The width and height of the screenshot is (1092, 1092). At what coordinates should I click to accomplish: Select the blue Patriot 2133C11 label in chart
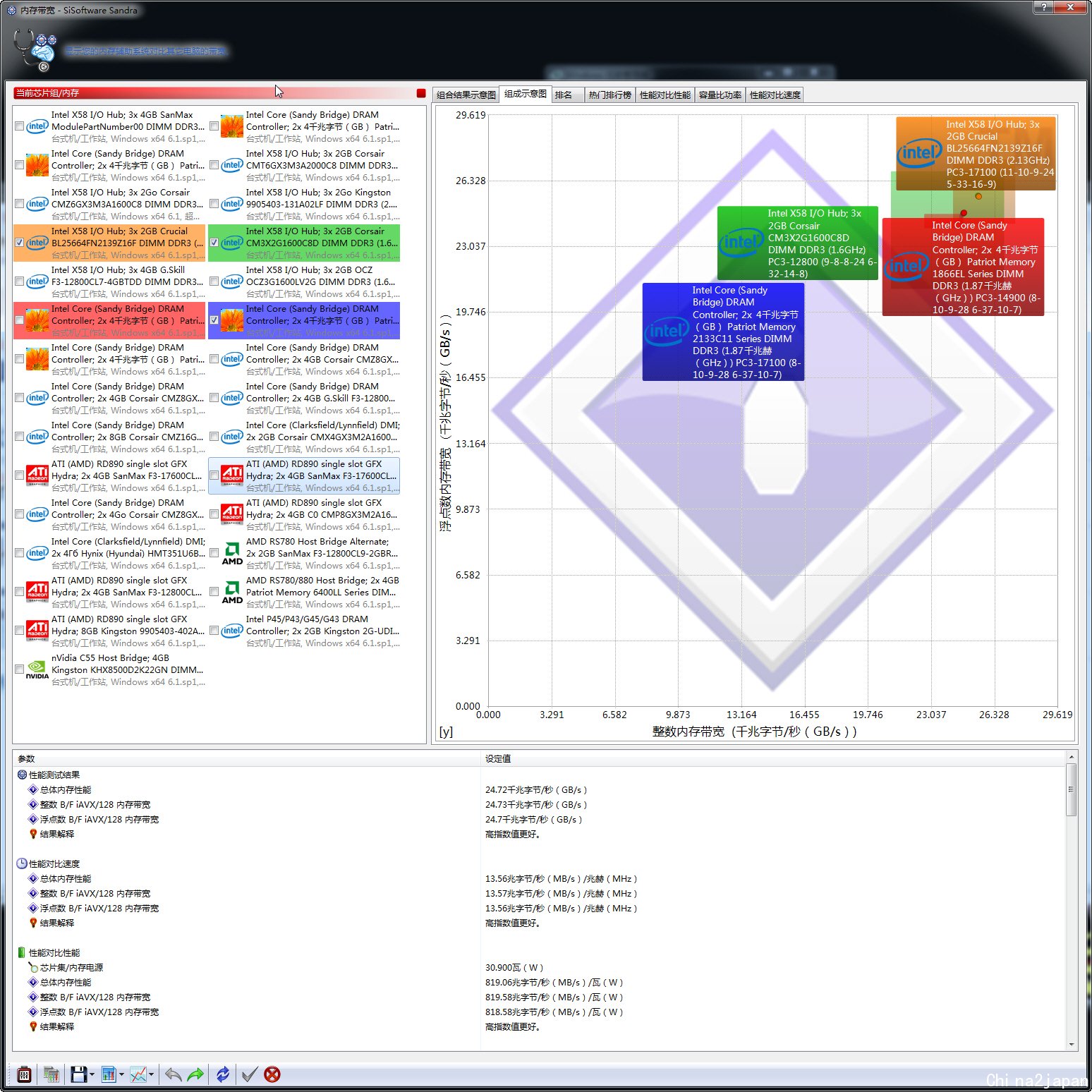pos(723,332)
